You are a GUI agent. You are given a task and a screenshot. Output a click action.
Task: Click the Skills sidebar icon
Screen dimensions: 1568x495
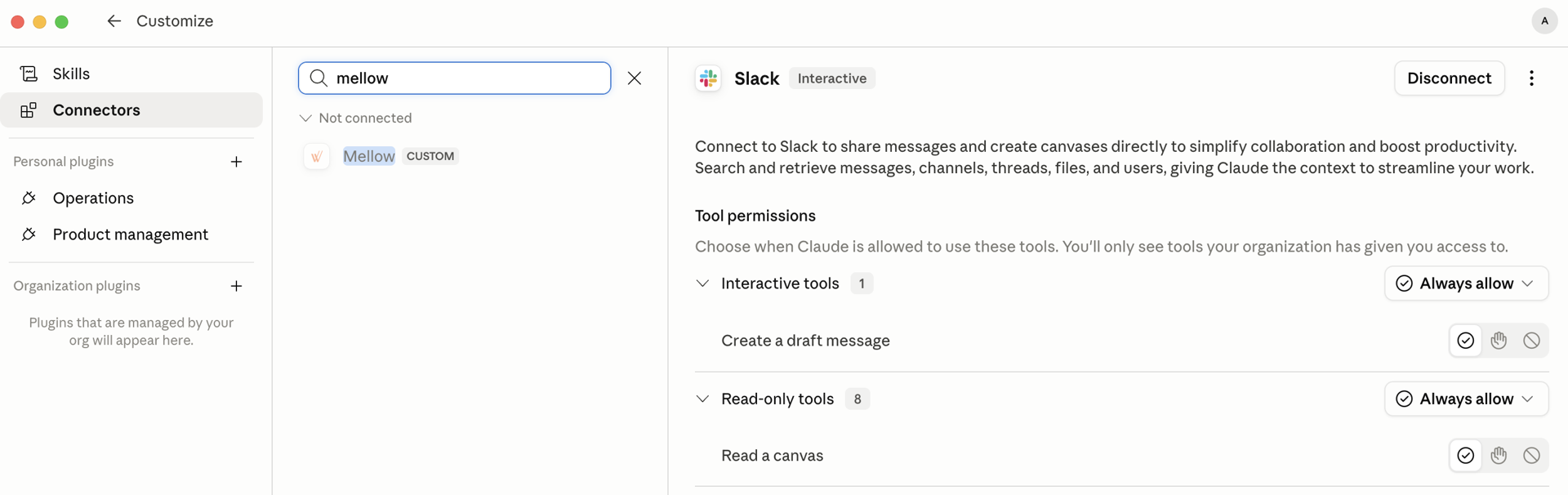click(x=29, y=74)
